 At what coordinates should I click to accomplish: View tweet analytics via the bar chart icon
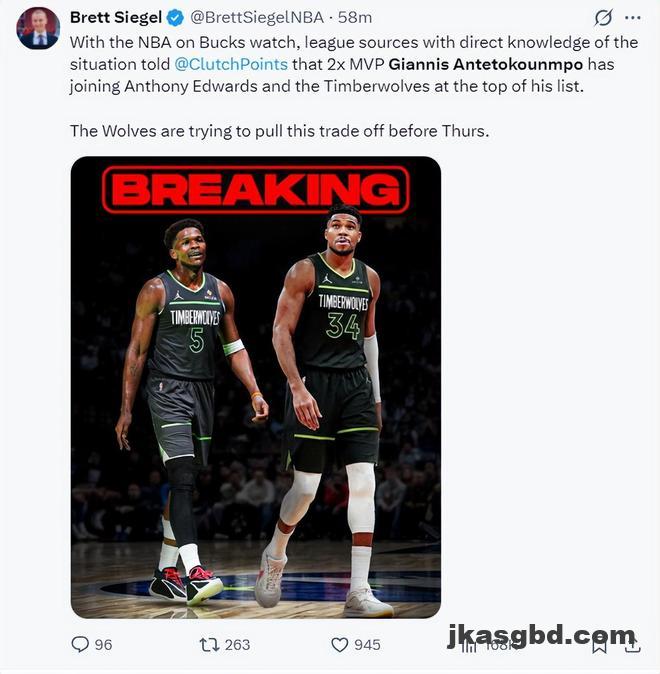coord(470,645)
